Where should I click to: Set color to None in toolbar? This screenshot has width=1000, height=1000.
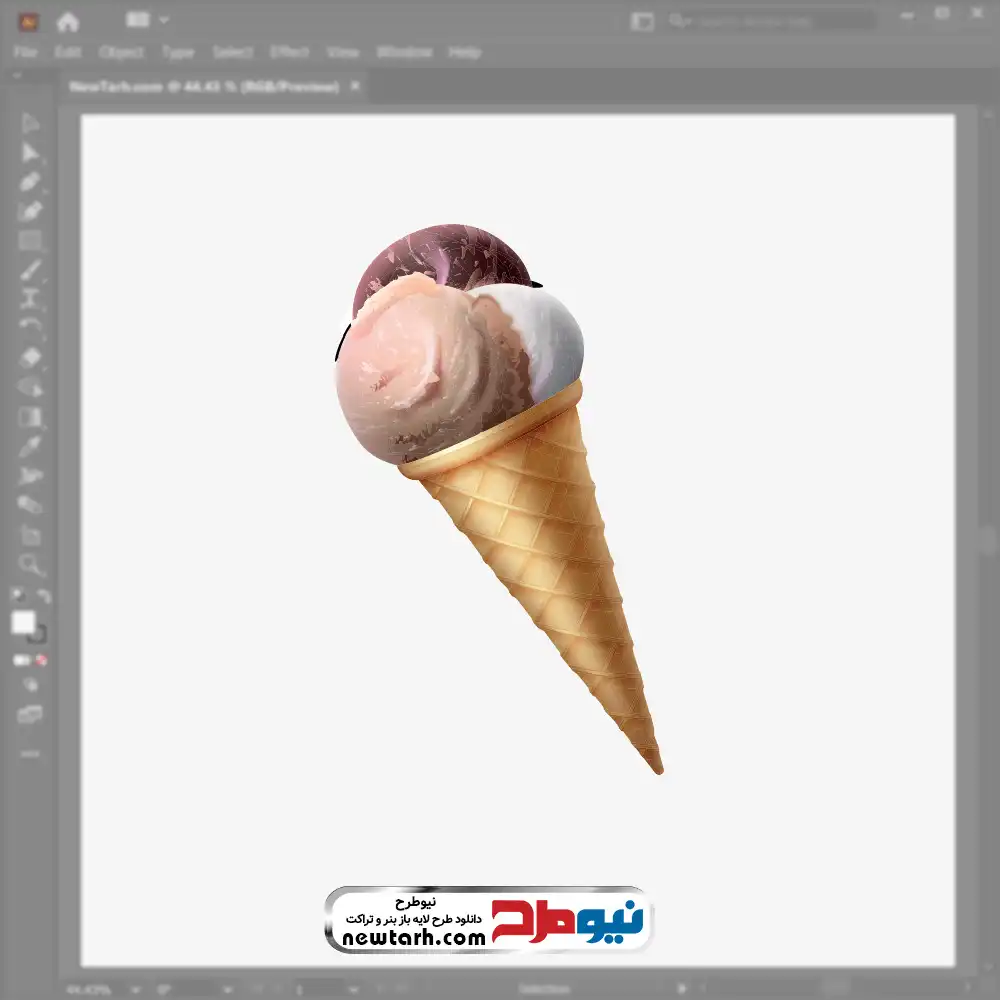click(x=42, y=660)
